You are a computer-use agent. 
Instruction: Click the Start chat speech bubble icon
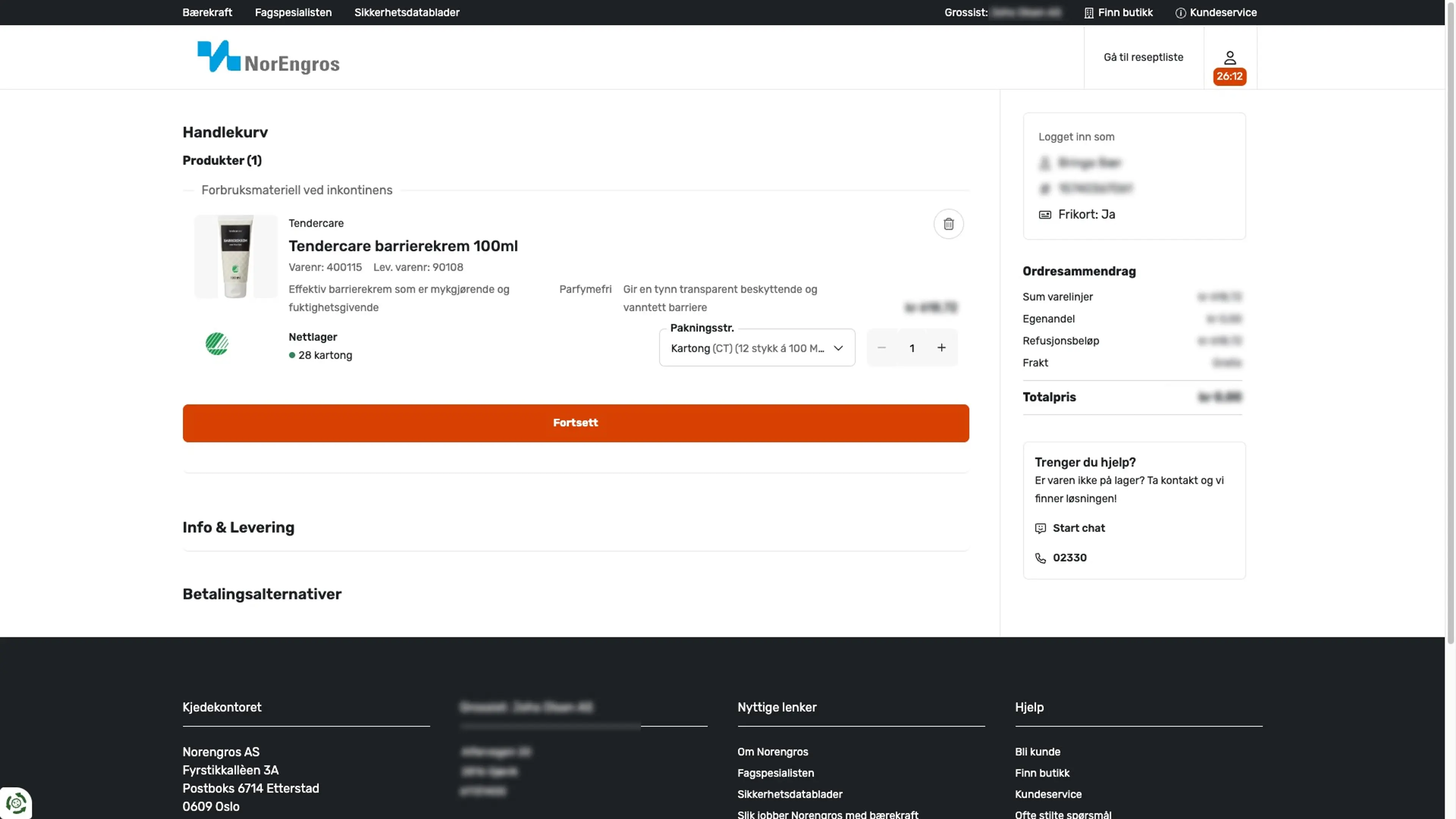tap(1040, 528)
